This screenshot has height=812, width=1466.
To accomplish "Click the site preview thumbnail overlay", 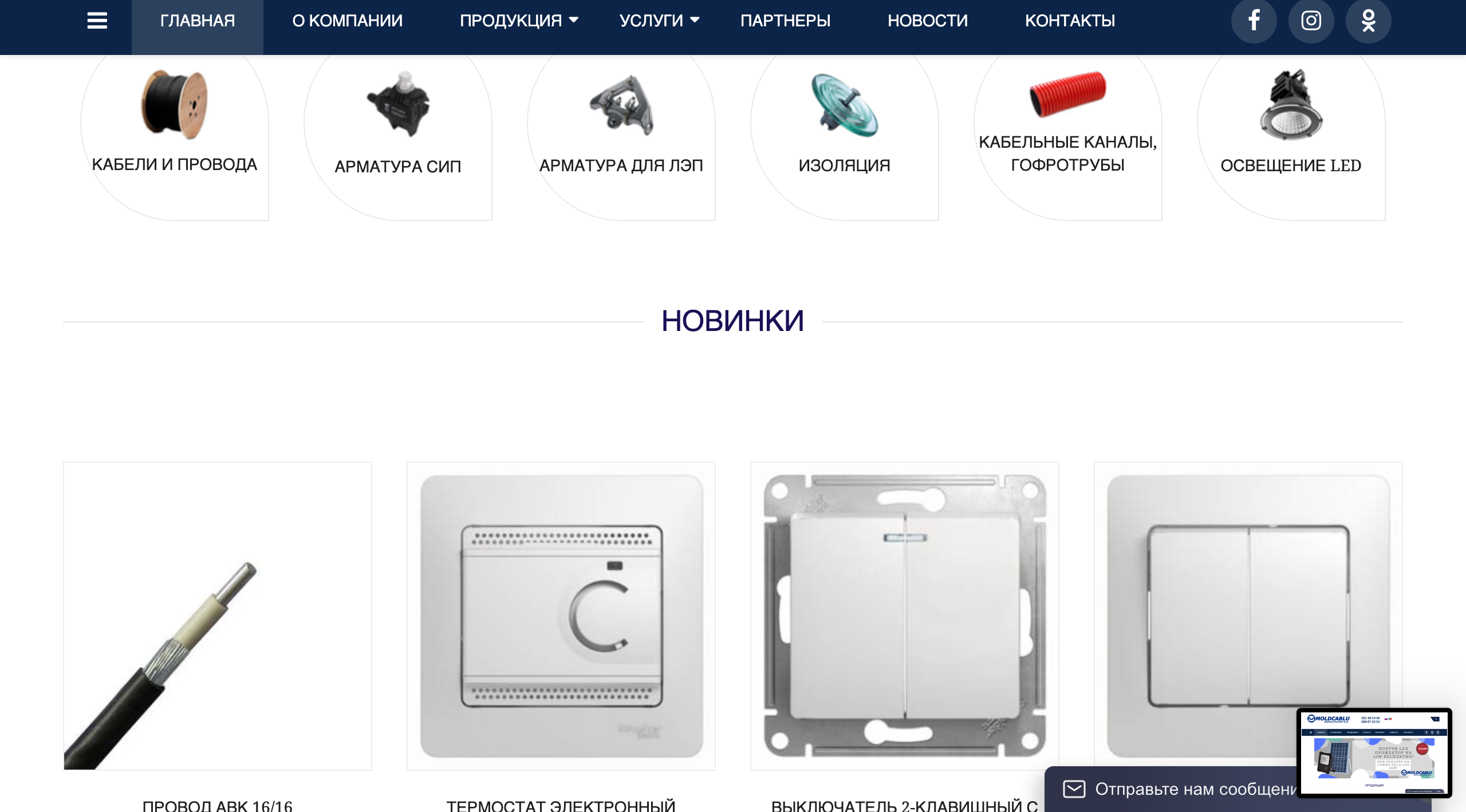I will (x=1374, y=752).
